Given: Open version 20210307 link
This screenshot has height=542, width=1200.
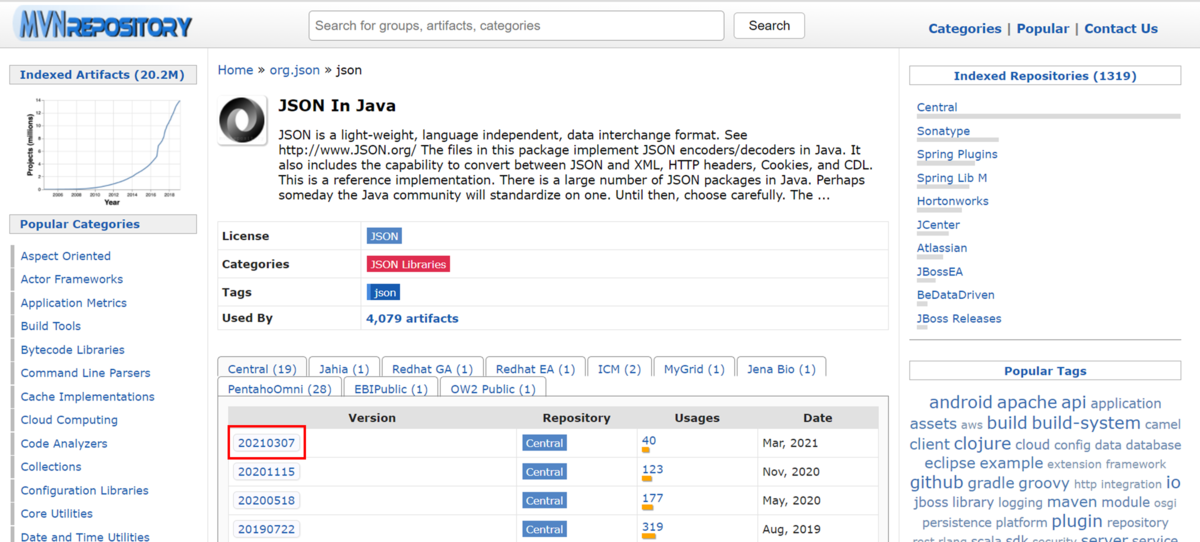Looking at the screenshot, I should click(x=266, y=442).
